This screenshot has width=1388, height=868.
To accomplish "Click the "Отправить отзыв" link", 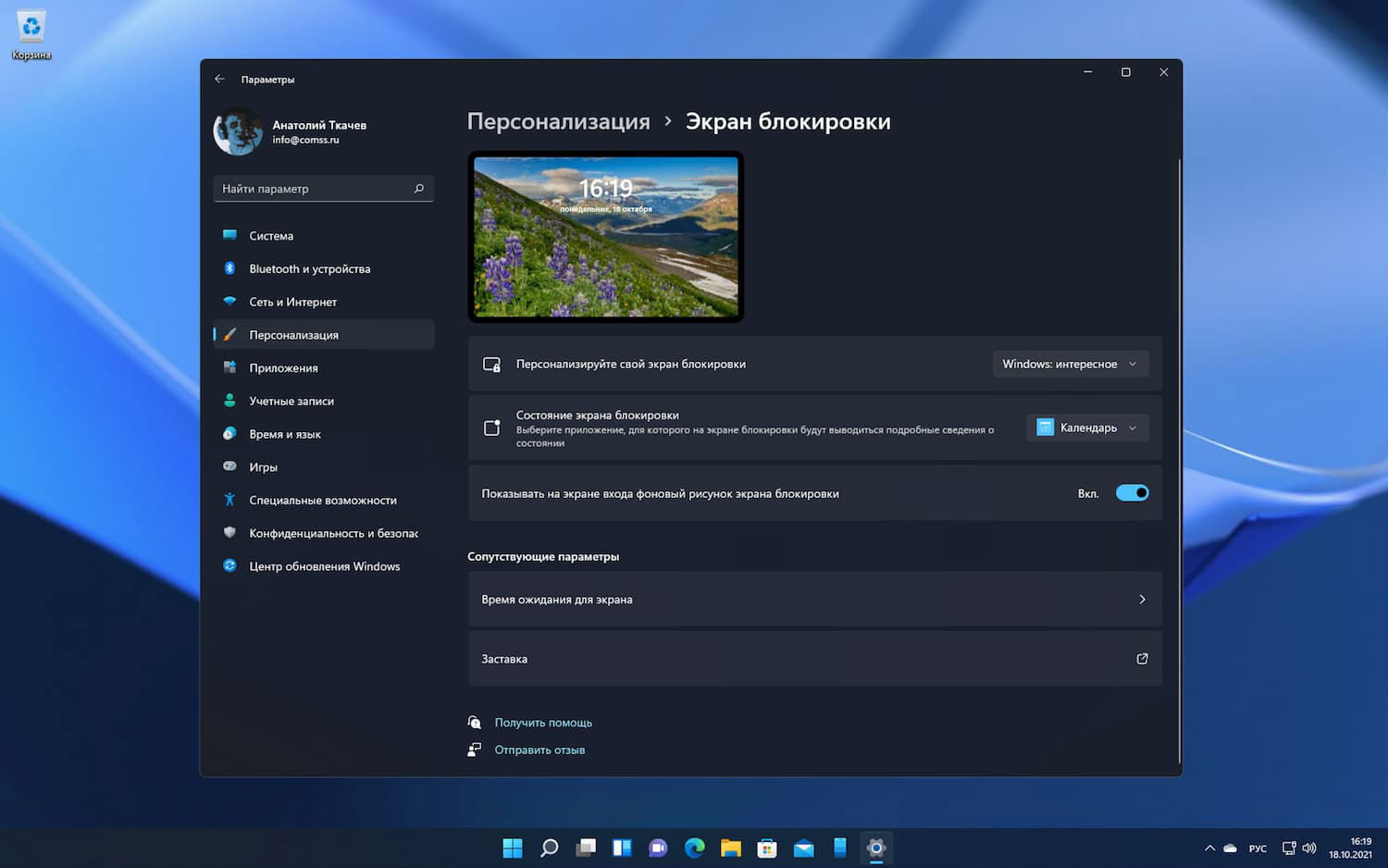I will pyautogui.click(x=539, y=750).
